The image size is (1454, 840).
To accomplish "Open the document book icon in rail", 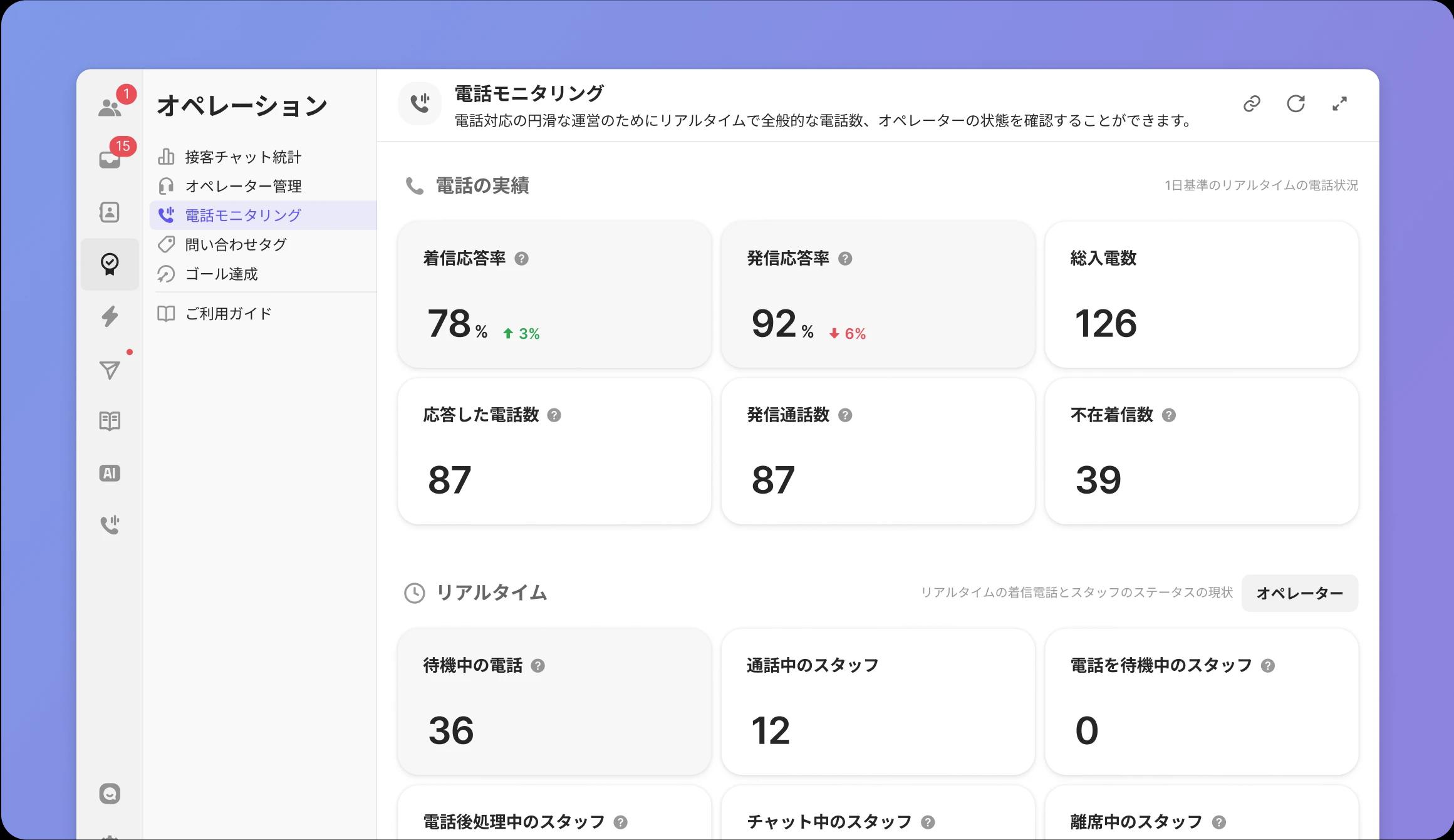I will (x=110, y=421).
